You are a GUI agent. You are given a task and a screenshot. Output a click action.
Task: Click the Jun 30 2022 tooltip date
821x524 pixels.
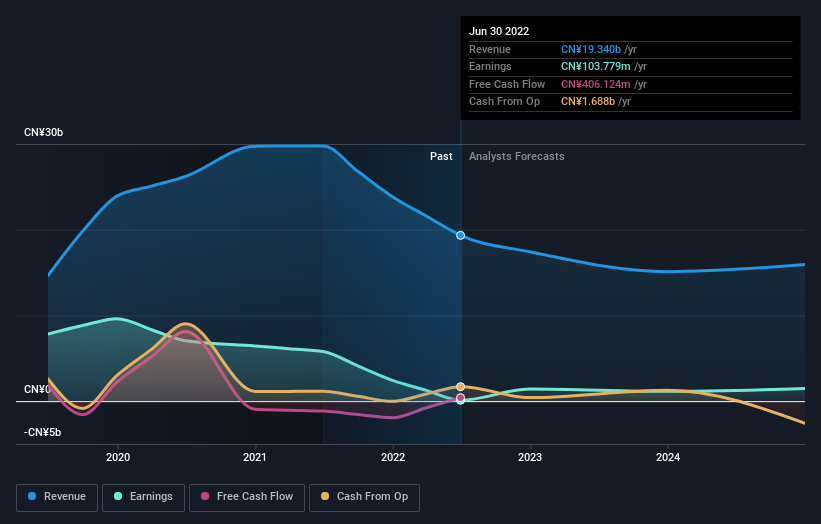[499, 31]
